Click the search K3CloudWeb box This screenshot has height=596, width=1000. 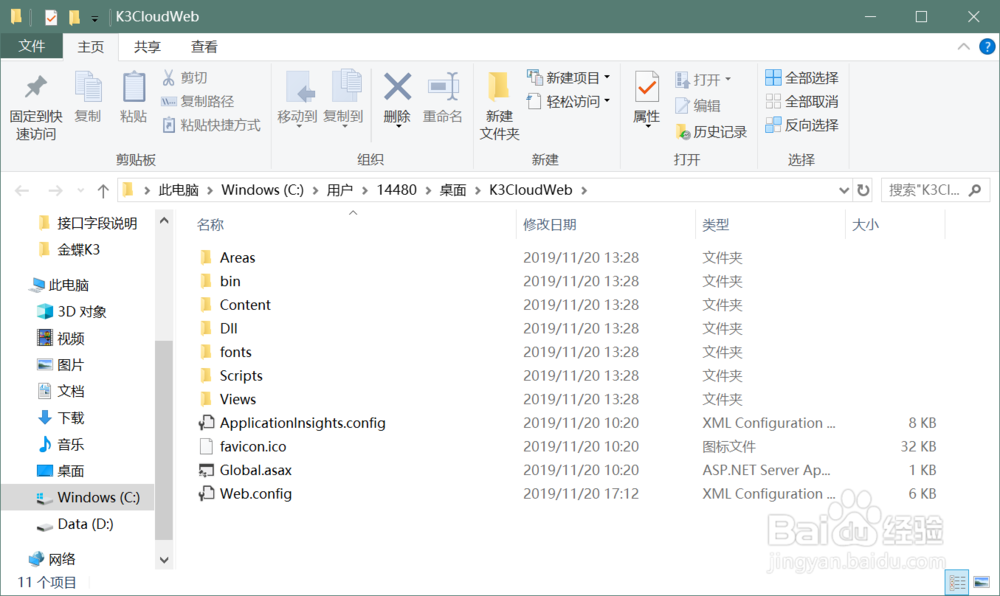[935, 190]
